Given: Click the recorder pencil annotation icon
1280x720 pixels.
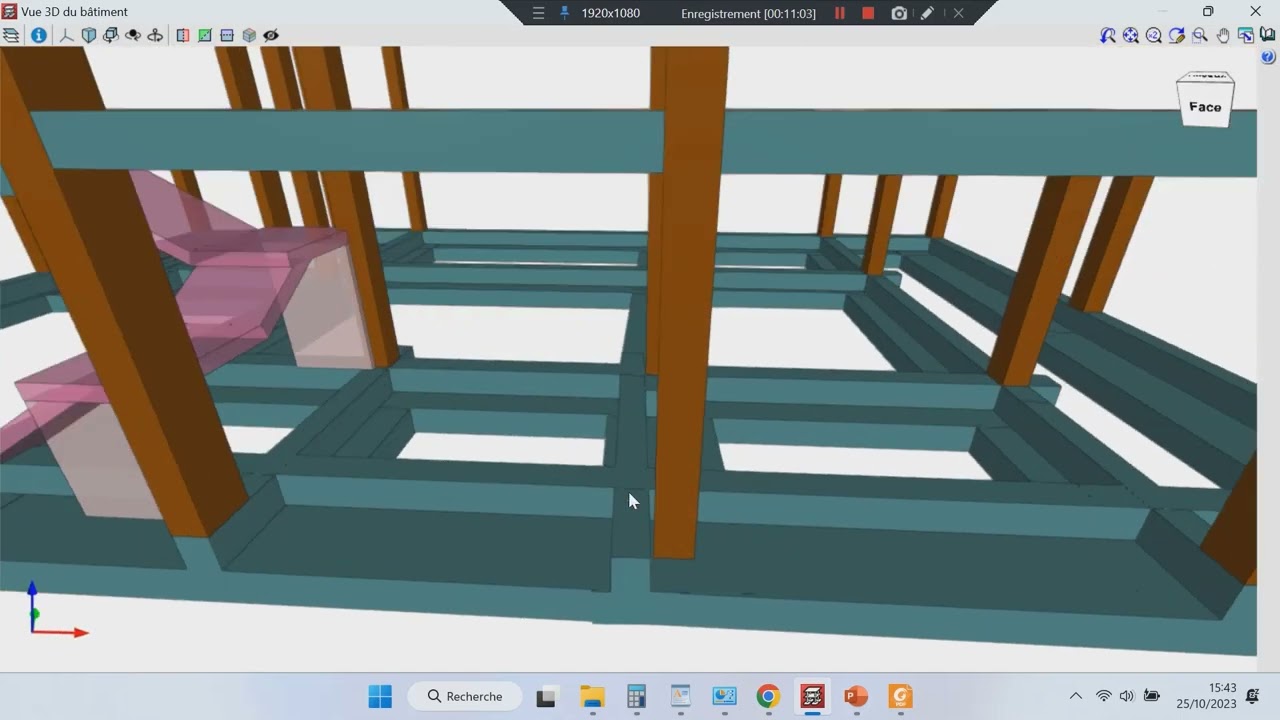Looking at the screenshot, I should point(927,13).
